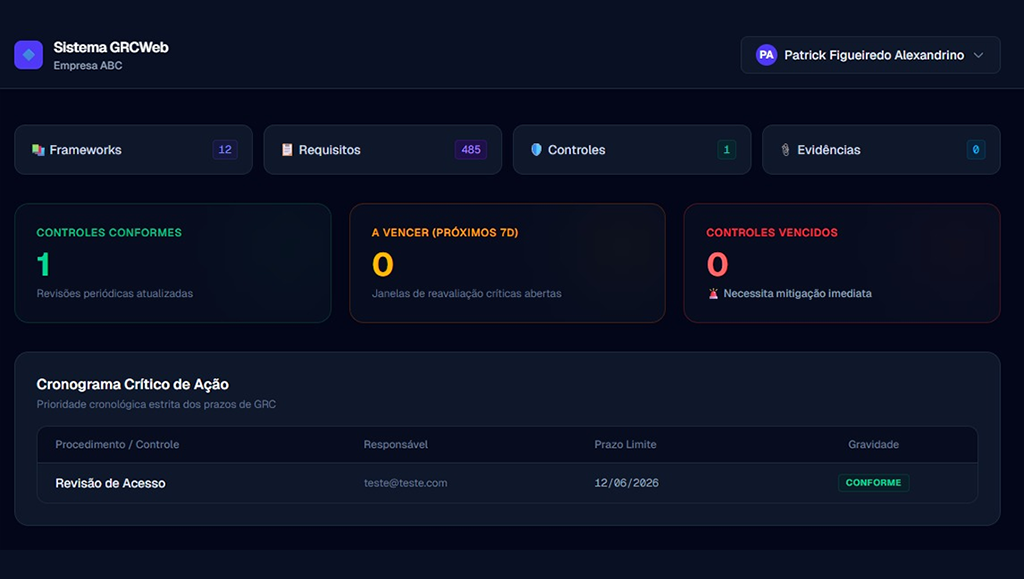The image size is (1024, 579).
Task: Click the Responsável column header
Action: coord(396,445)
